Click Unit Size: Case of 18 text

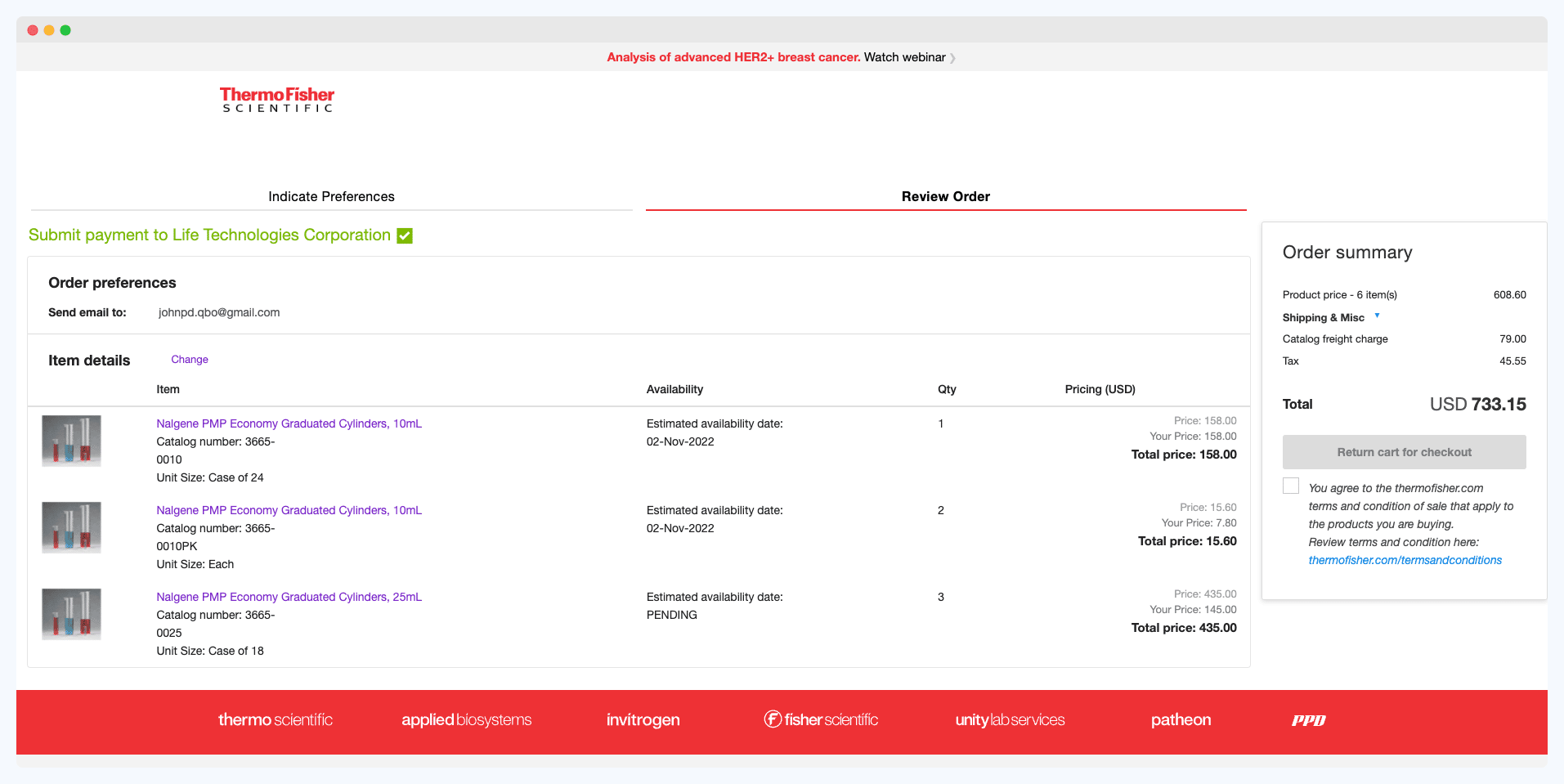click(210, 651)
